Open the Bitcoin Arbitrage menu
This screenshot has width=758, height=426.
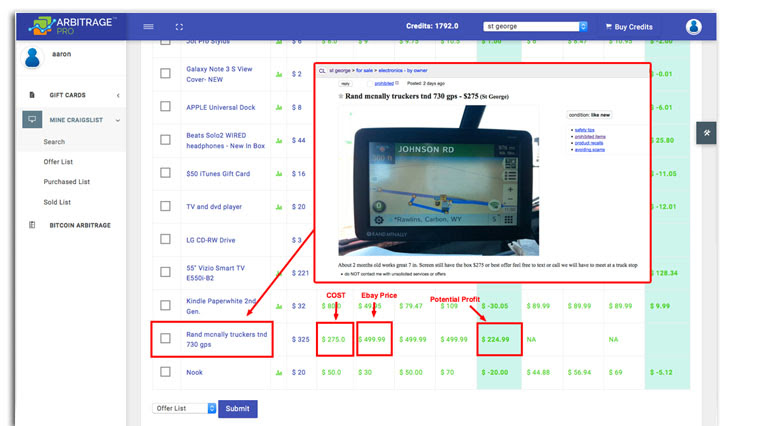[80, 225]
